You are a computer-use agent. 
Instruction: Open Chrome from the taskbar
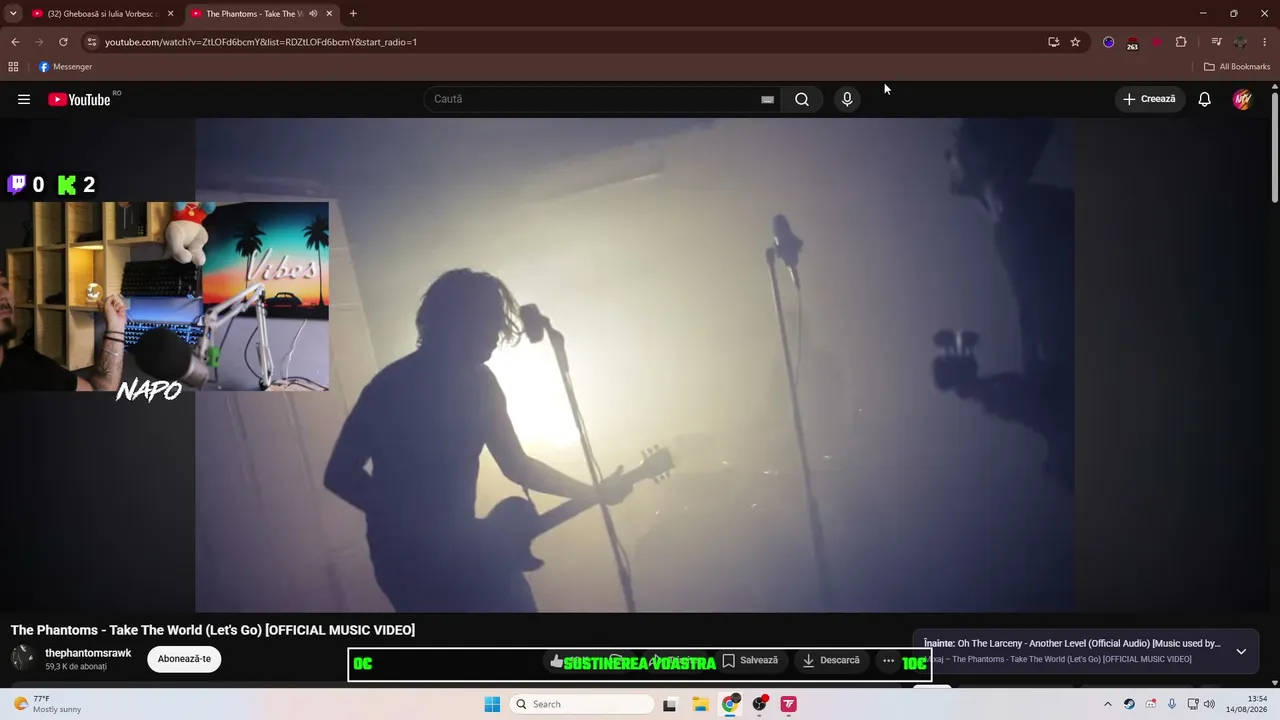tap(730, 704)
